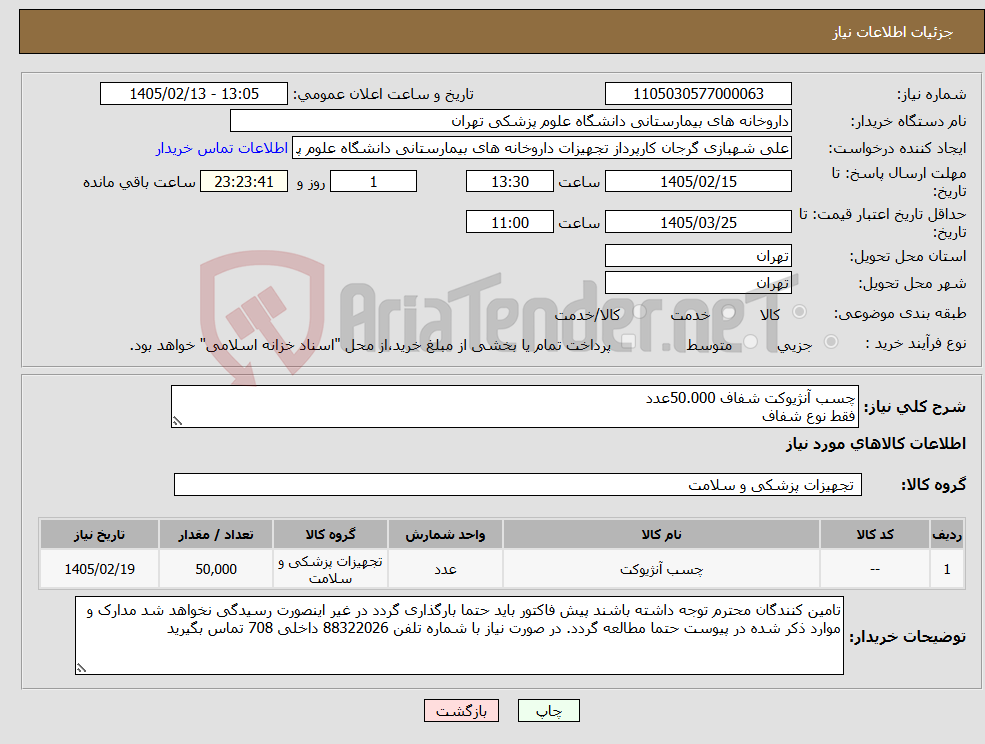Click the unit cell عدد
985x744 pixels.
tap(445, 569)
